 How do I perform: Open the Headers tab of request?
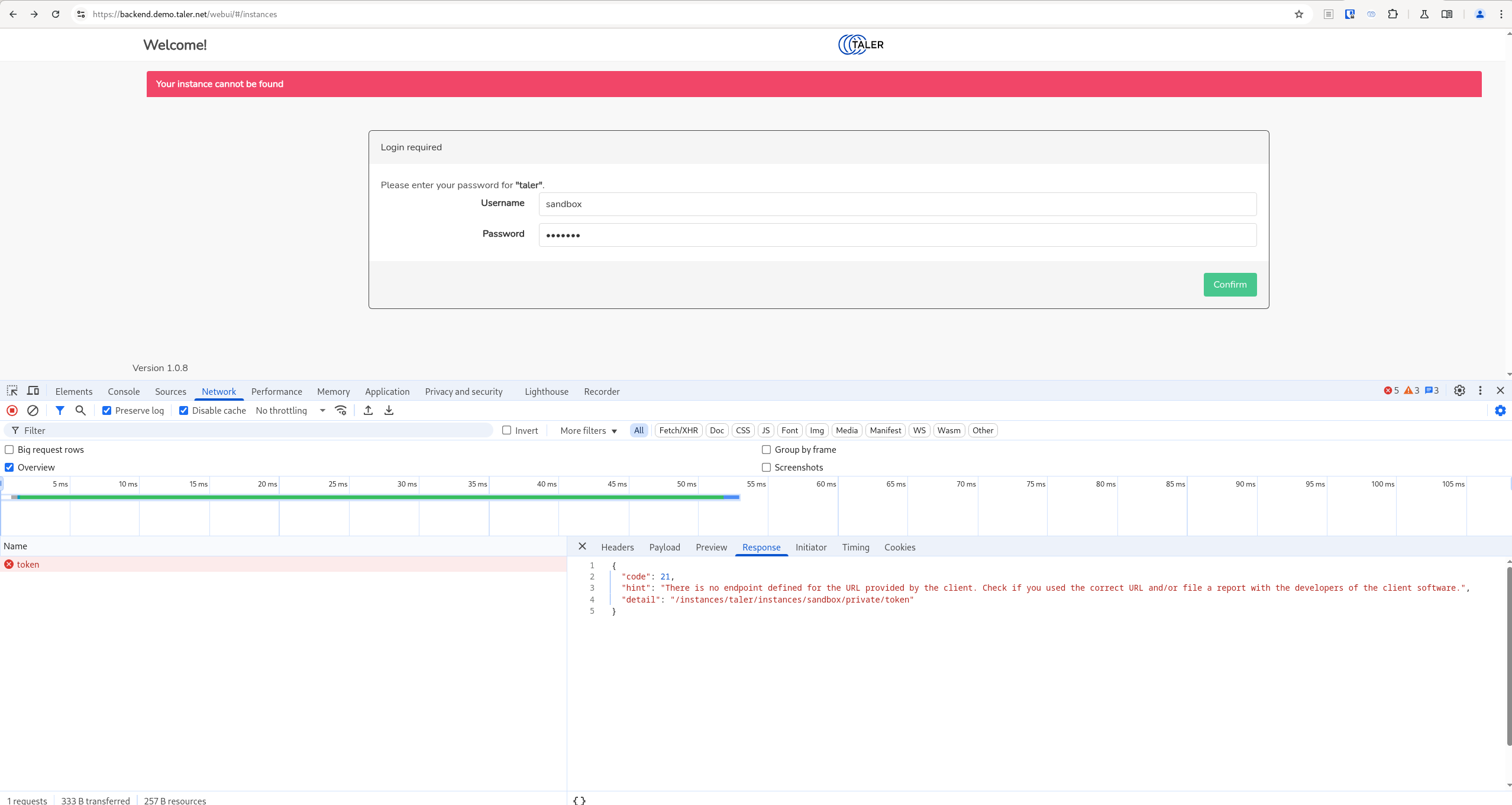617,547
